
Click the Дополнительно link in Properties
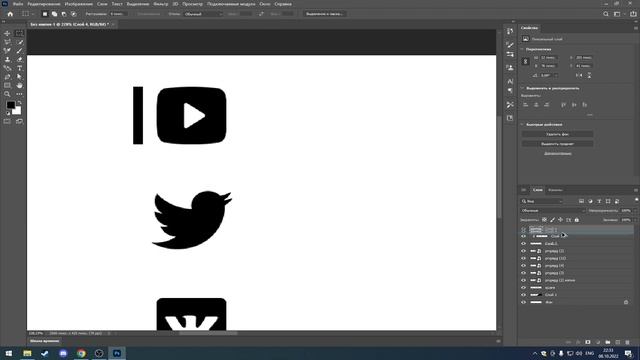click(x=558, y=154)
